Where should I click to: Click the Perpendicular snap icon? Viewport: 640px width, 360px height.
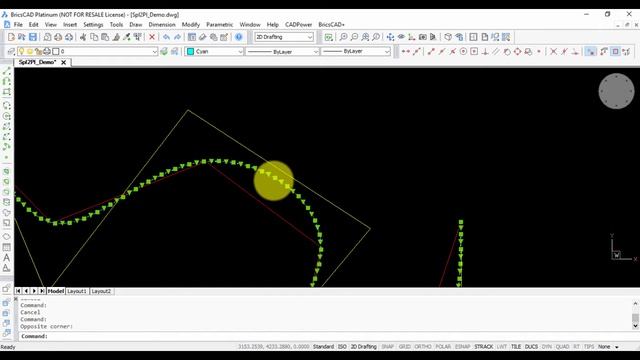485,51
